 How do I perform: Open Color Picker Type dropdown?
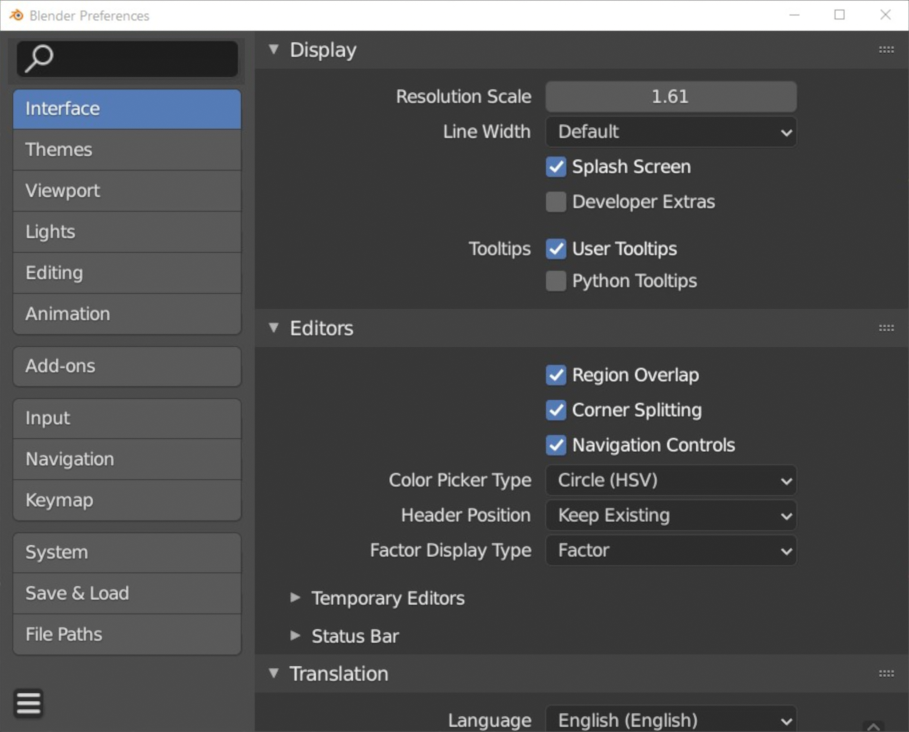(671, 480)
